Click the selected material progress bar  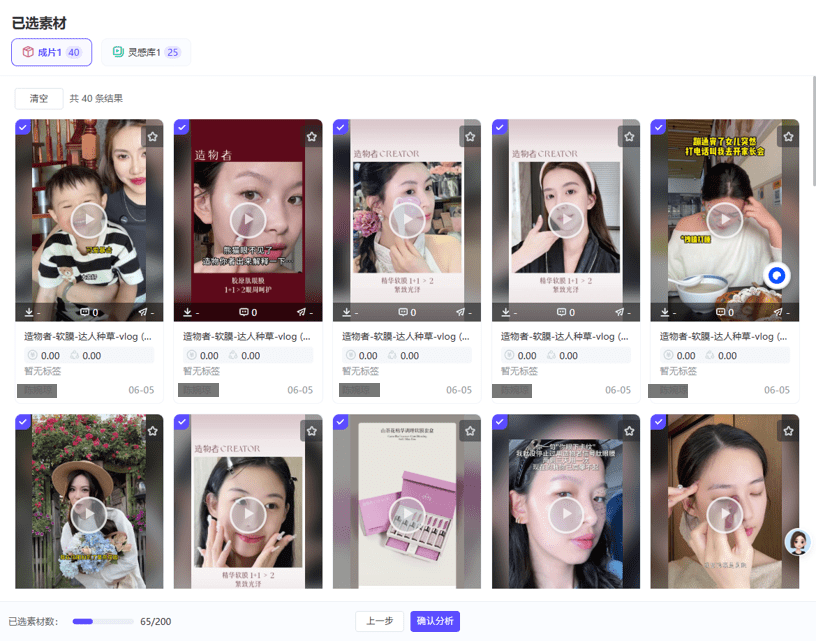102,621
